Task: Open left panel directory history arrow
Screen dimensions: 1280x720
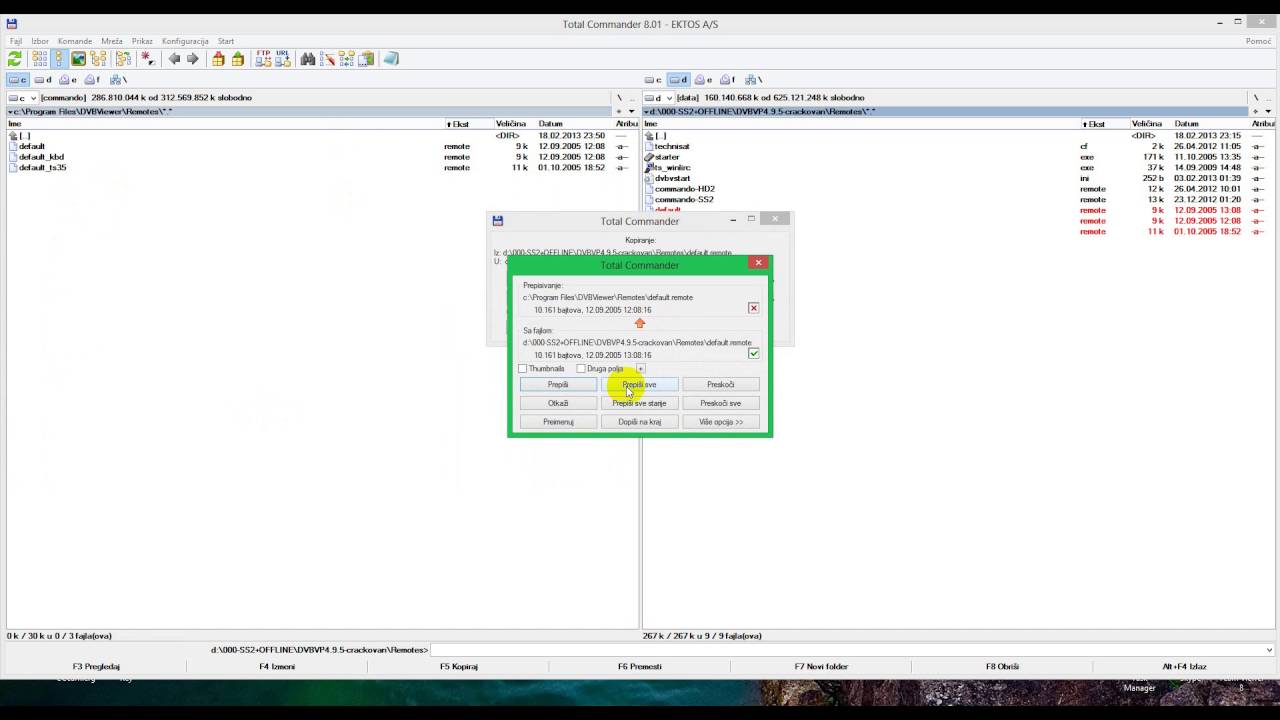Action: pos(631,112)
